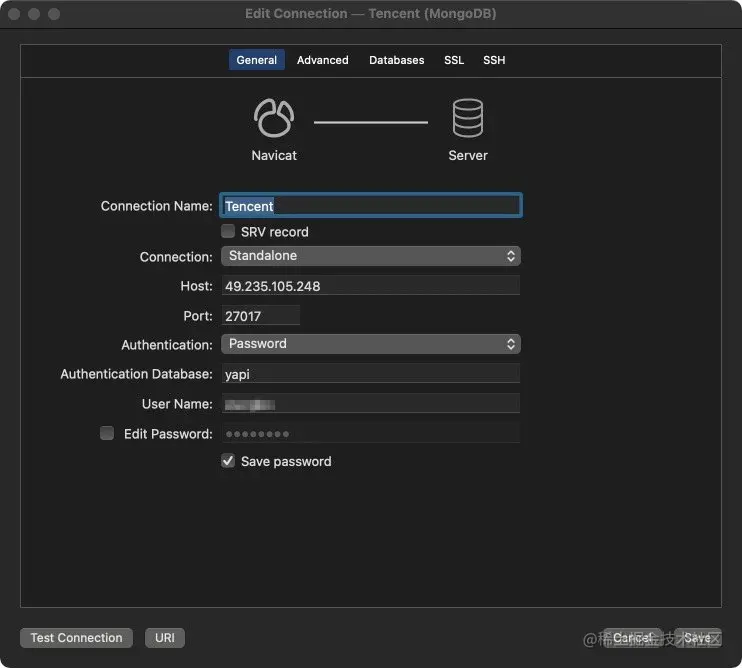Image resolution: width=742 pixels, height=668 pixels.
Task: Click the "Save password" label text
Action: pyautogui.click(x=286, y=461)
